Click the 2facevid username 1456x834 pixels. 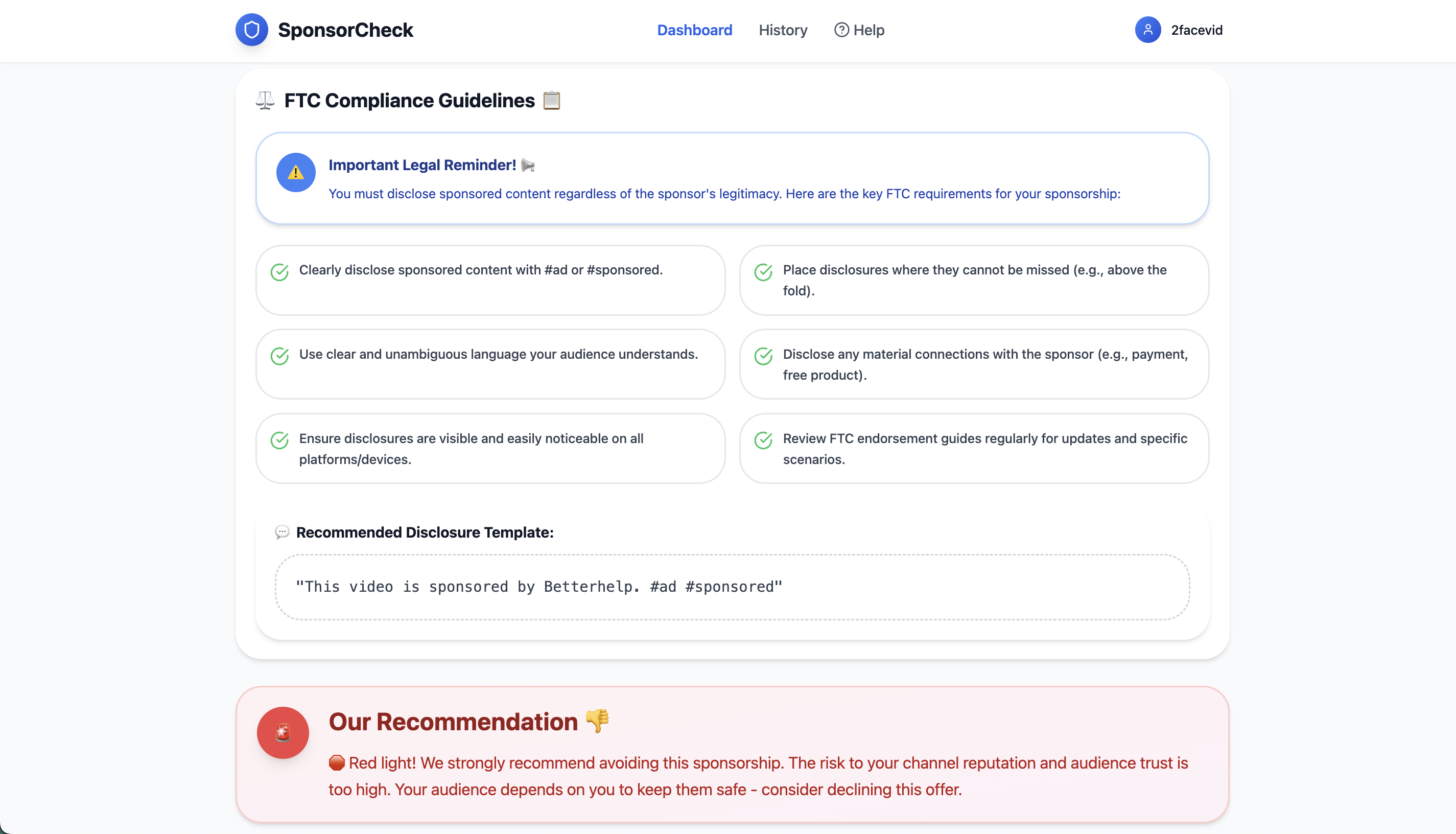[1196, 30]
